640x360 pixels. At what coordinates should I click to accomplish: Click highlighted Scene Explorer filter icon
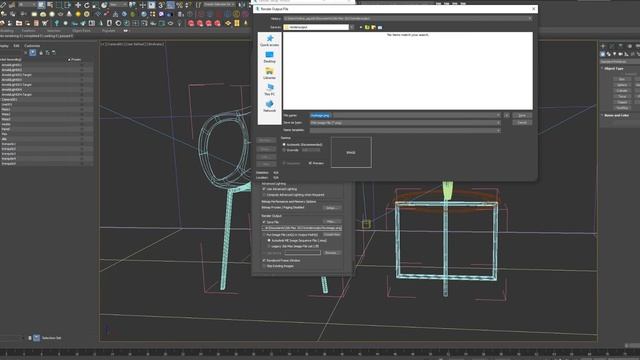[x=33, y=53]
